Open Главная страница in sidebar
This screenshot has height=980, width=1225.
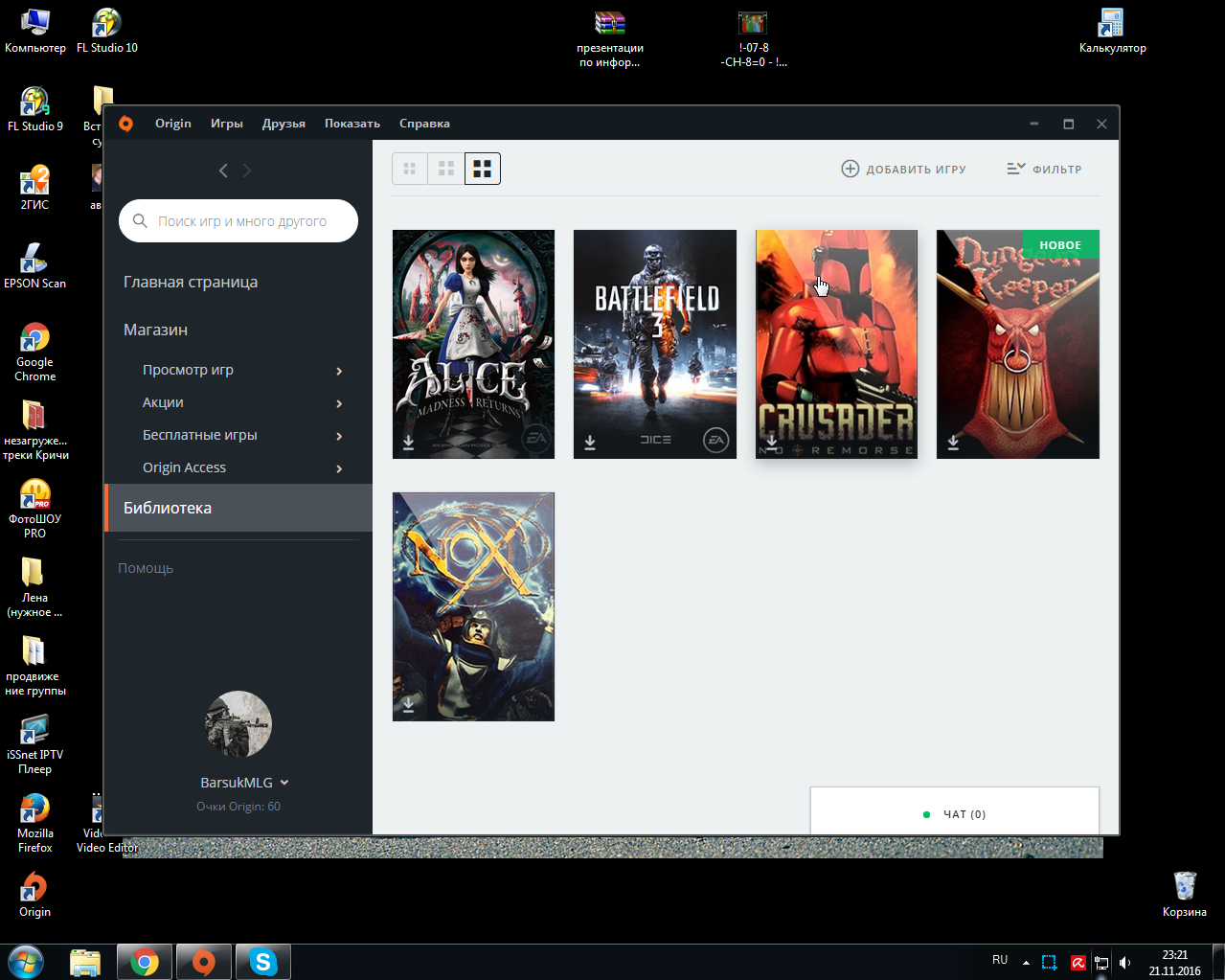click(x=191, y=283)
